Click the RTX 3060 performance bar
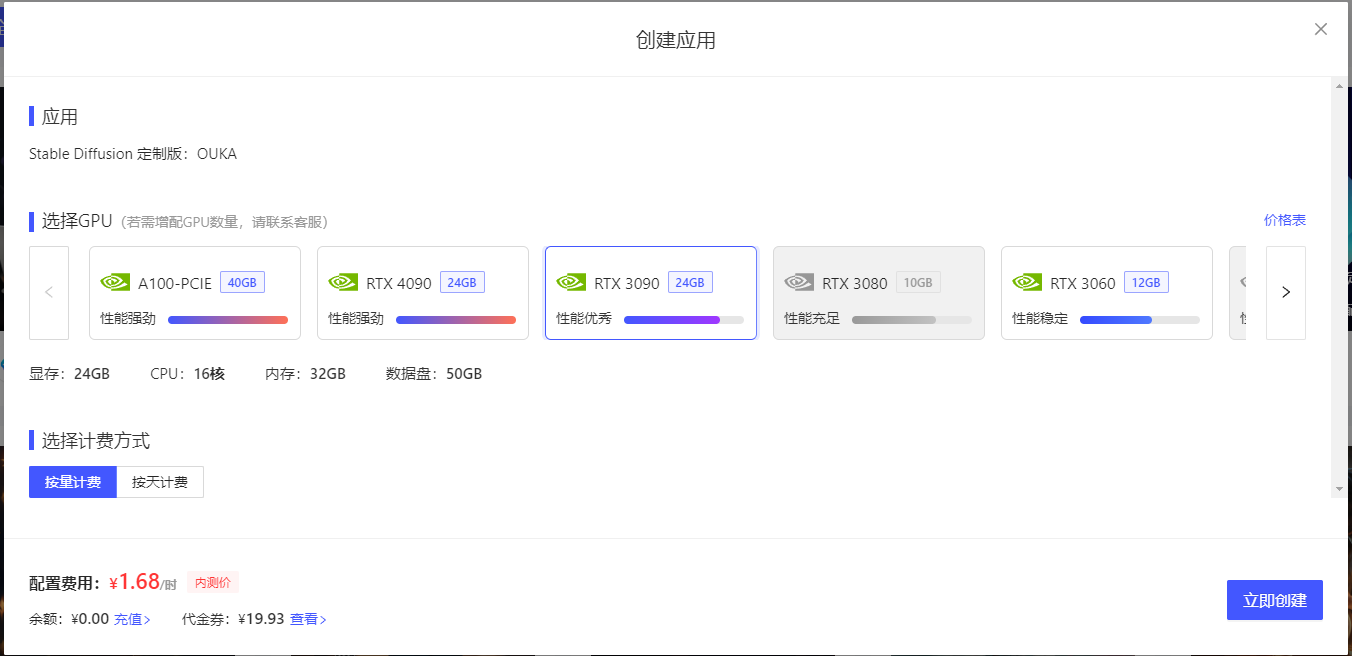1352x656 pixels. click(x=1140, y=320)
